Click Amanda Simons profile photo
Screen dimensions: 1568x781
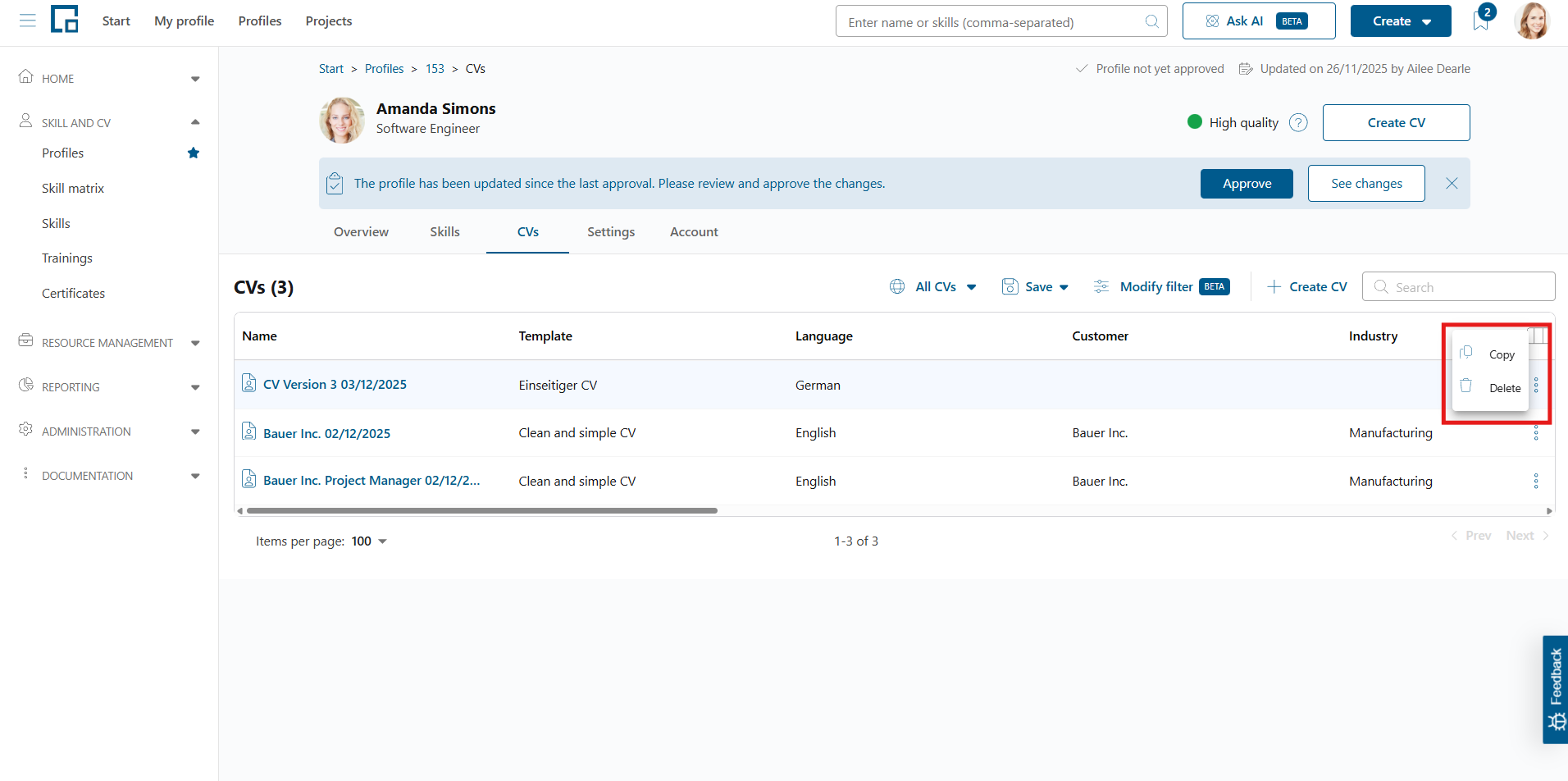click(342, 120)
